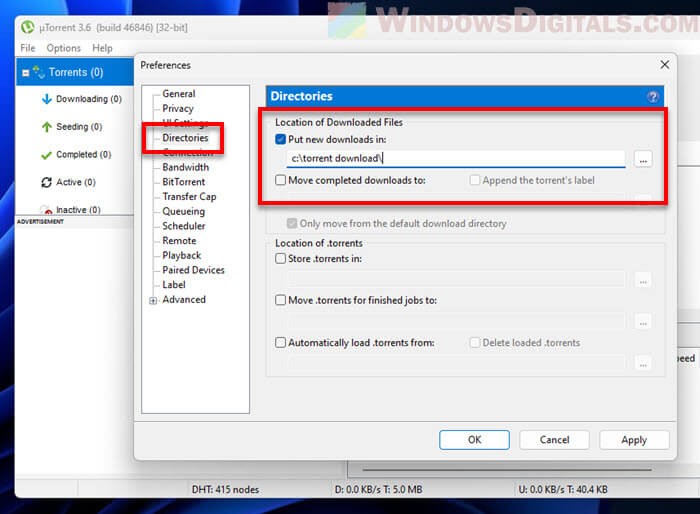Expand the Advanced tree node
The height and width of the screenshot is (514, 700).
click(153, 301)
